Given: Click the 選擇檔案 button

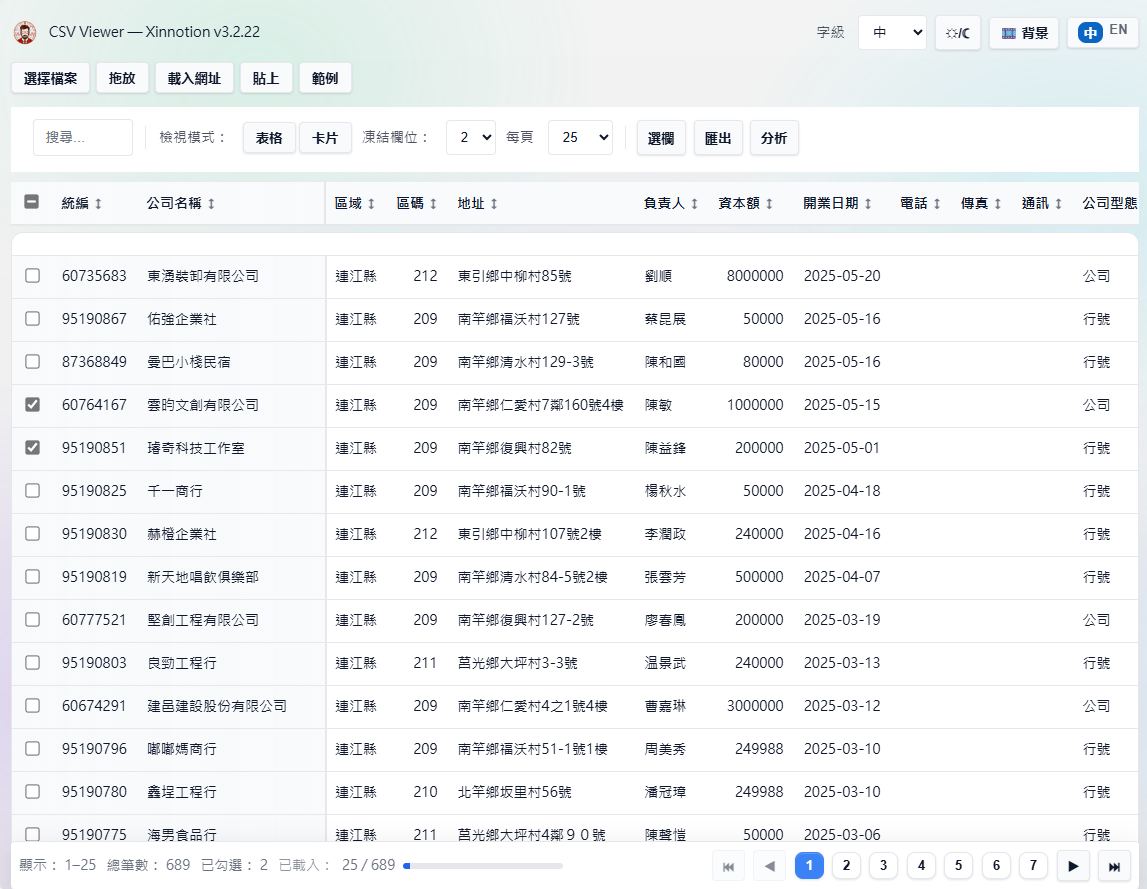Looking at the screenshot, I should click(50, 78).
